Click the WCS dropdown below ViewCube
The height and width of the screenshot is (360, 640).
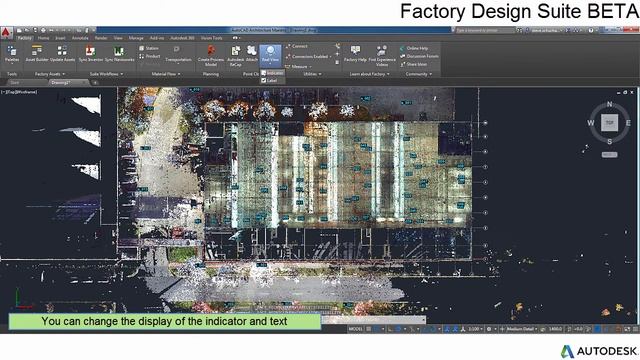pos(609,155)
